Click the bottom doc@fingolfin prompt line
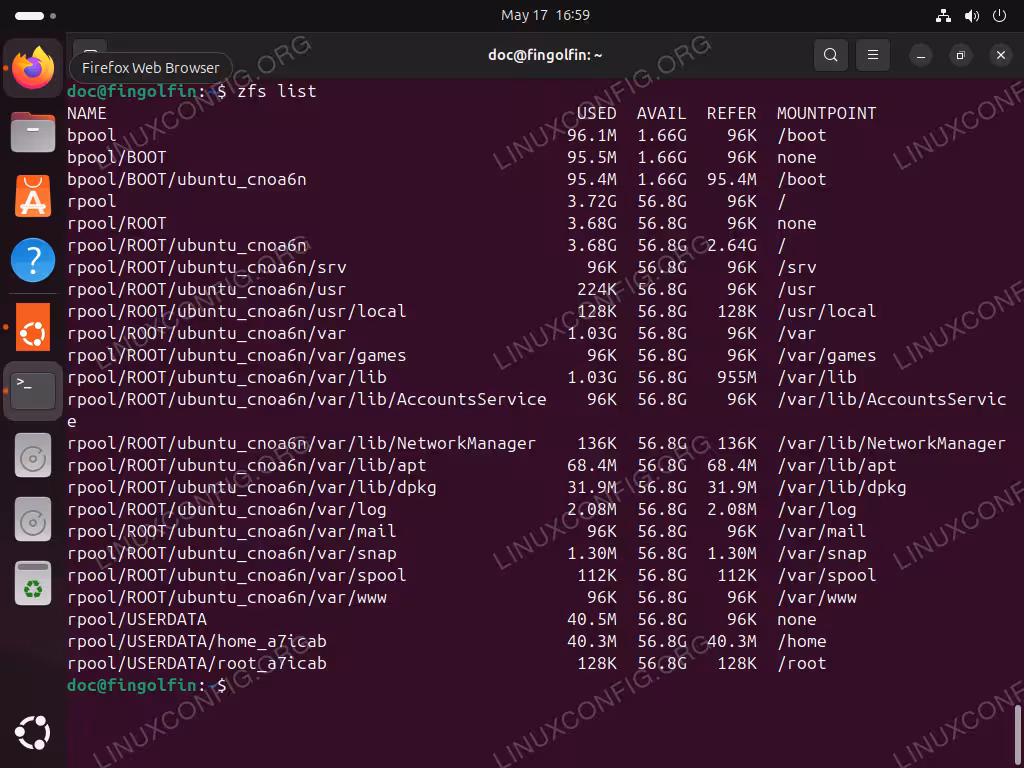1024x768 pixels. coord(147,685)
